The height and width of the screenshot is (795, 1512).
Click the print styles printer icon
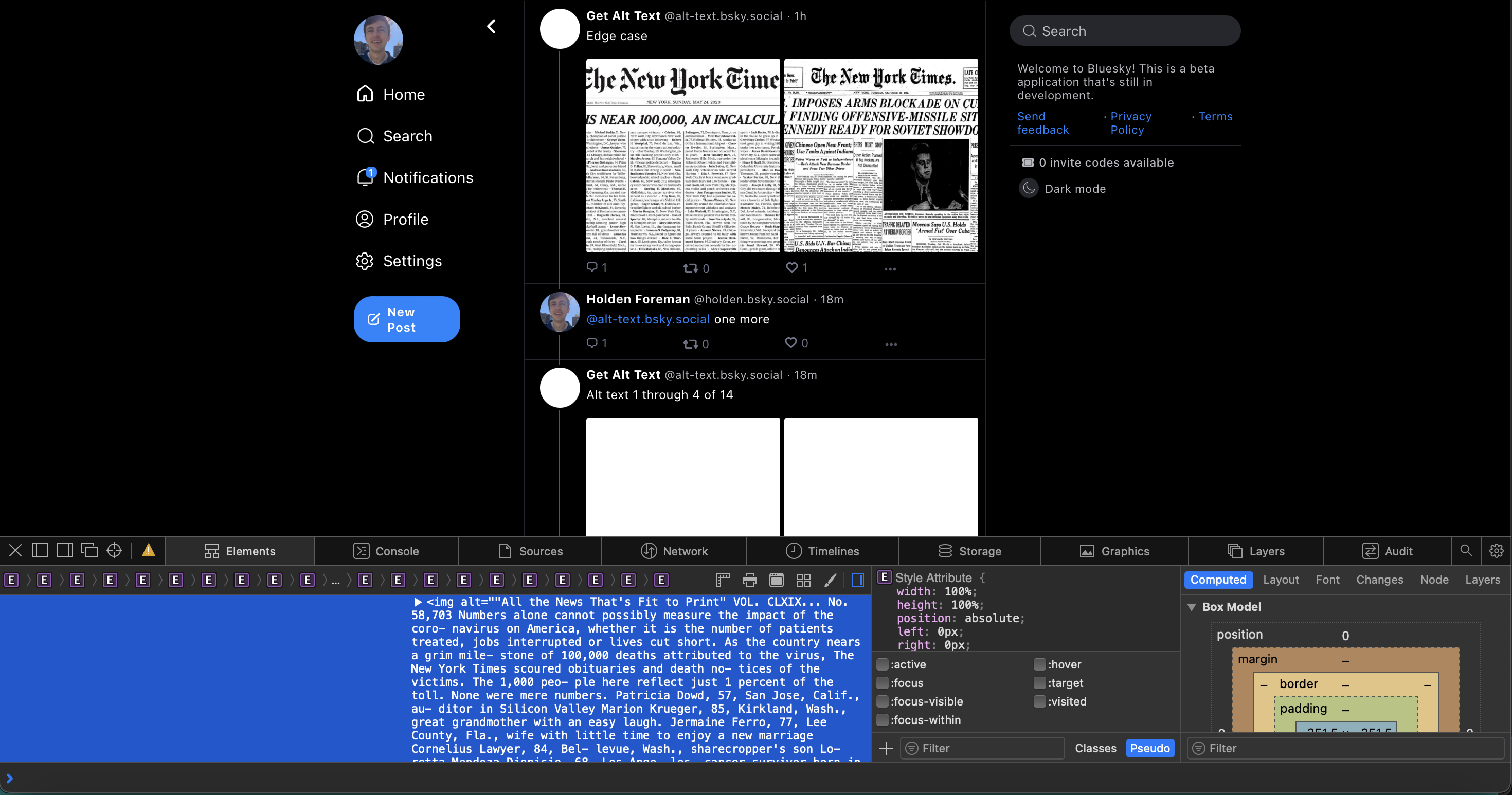[749, 580]
